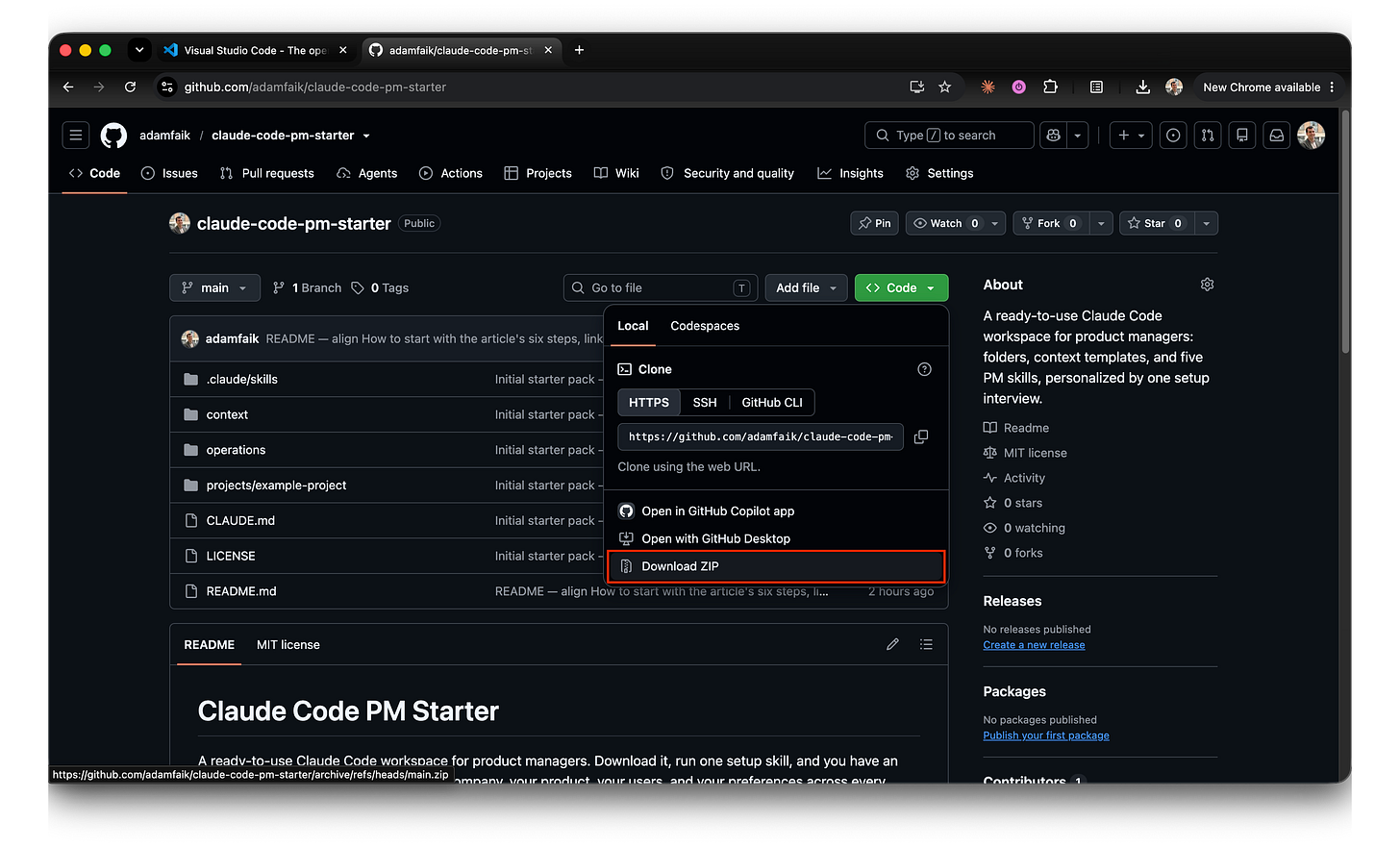Expand the Copilot dropdown arrow in header
Image resolution: width=1400 pixels, height=847 pixels.
[1078, 136]
